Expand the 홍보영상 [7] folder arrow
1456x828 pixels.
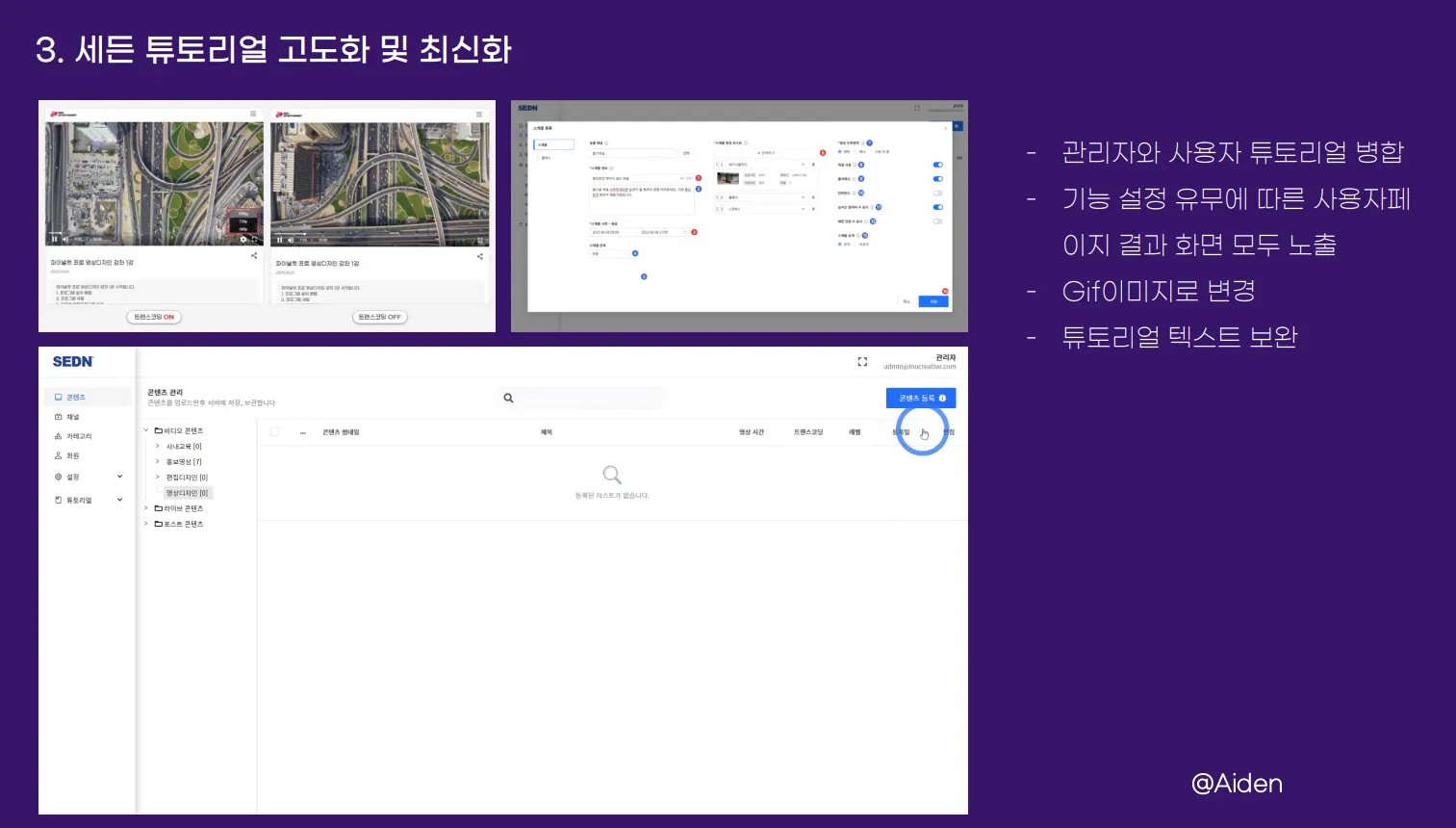(158, 461)
